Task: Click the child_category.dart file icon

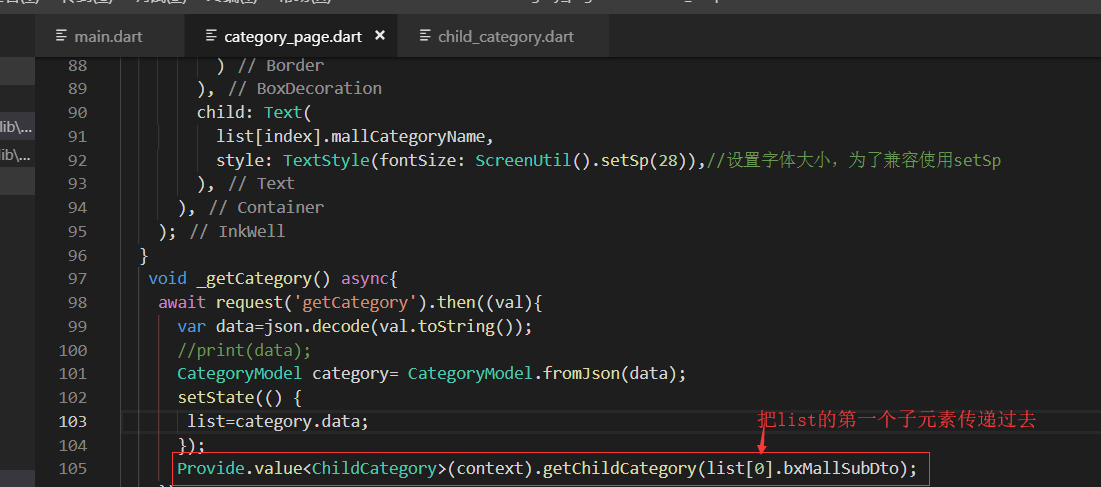Action: tap(425, 36)
